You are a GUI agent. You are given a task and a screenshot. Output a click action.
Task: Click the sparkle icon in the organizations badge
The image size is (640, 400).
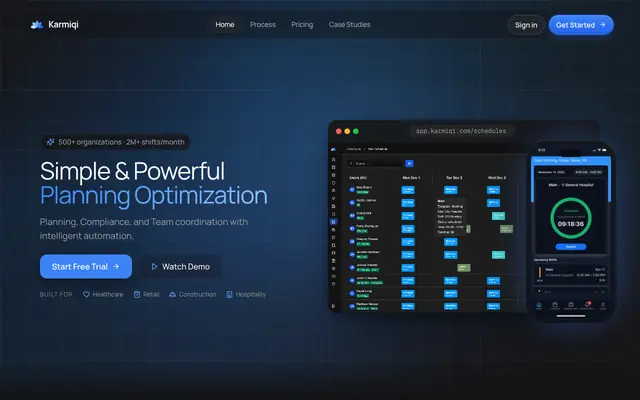[51, 142]
